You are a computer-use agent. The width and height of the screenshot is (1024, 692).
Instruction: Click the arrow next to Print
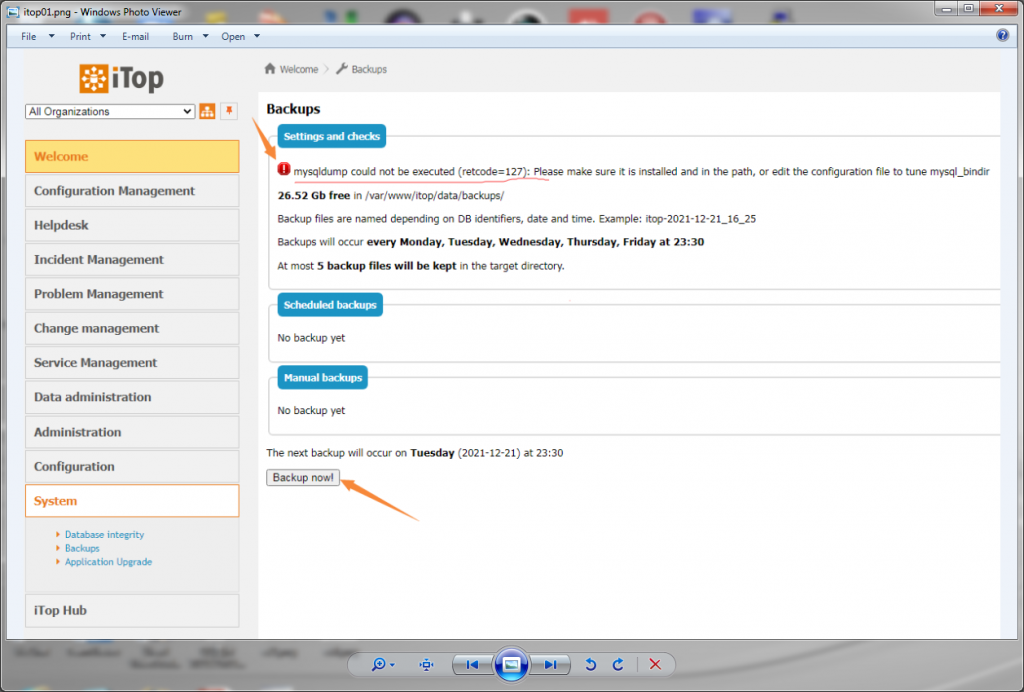[103, 37]
